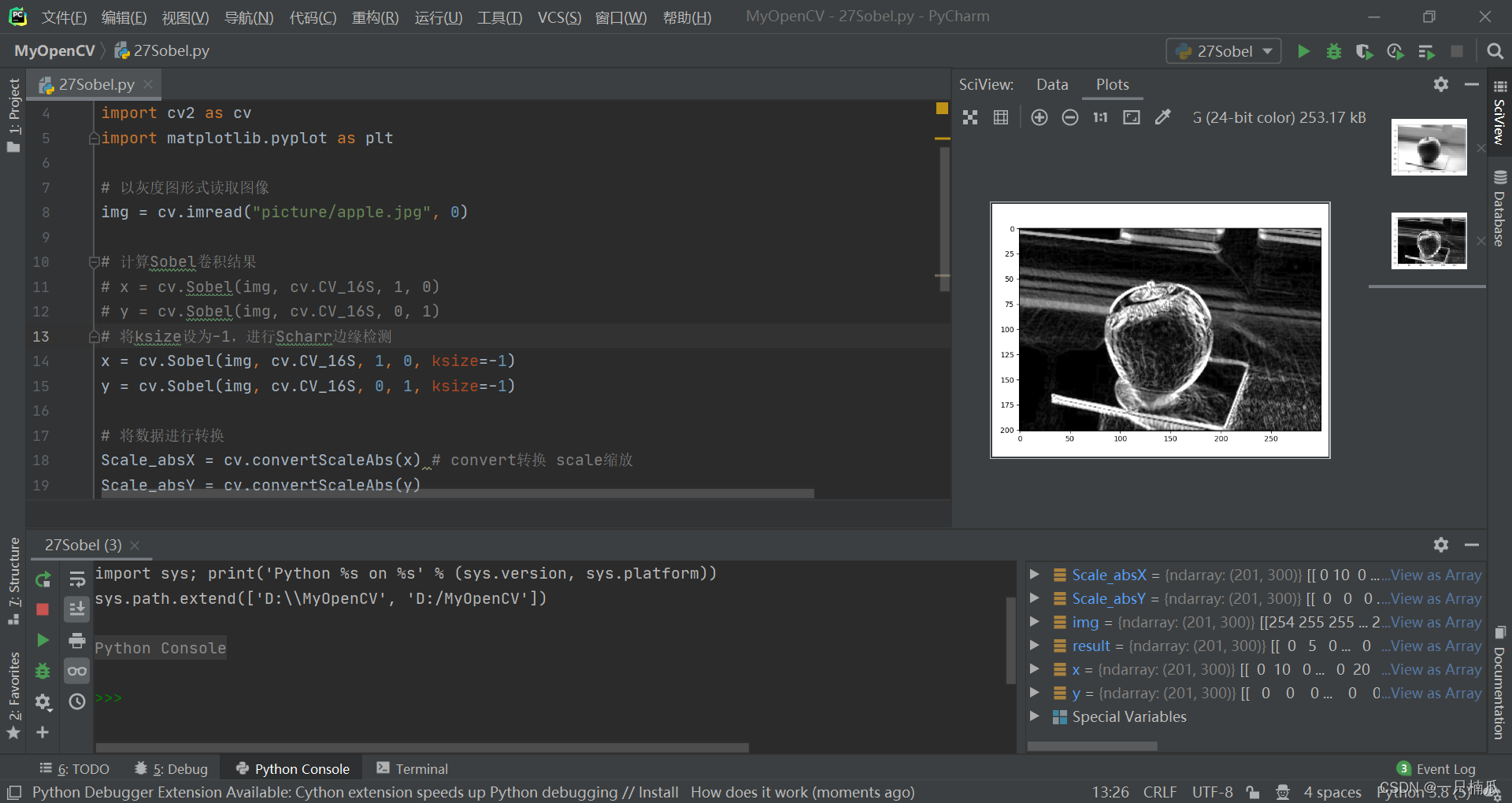Viewport: 1512px width, 803px height.
Task: Set plot to 1:1 actual size
Action: (x=1099, y=117)
